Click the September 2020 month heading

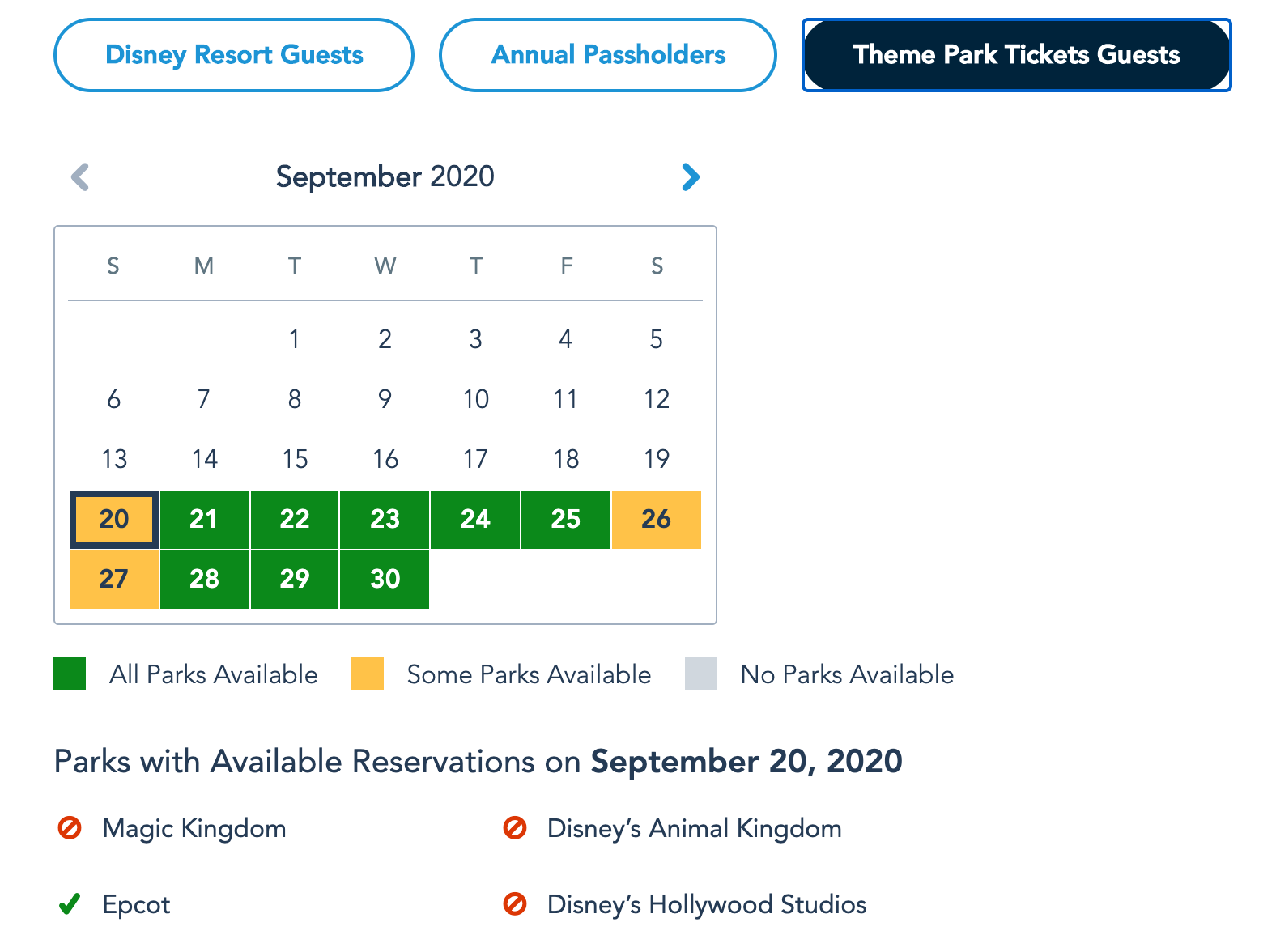tap(385, 176)
